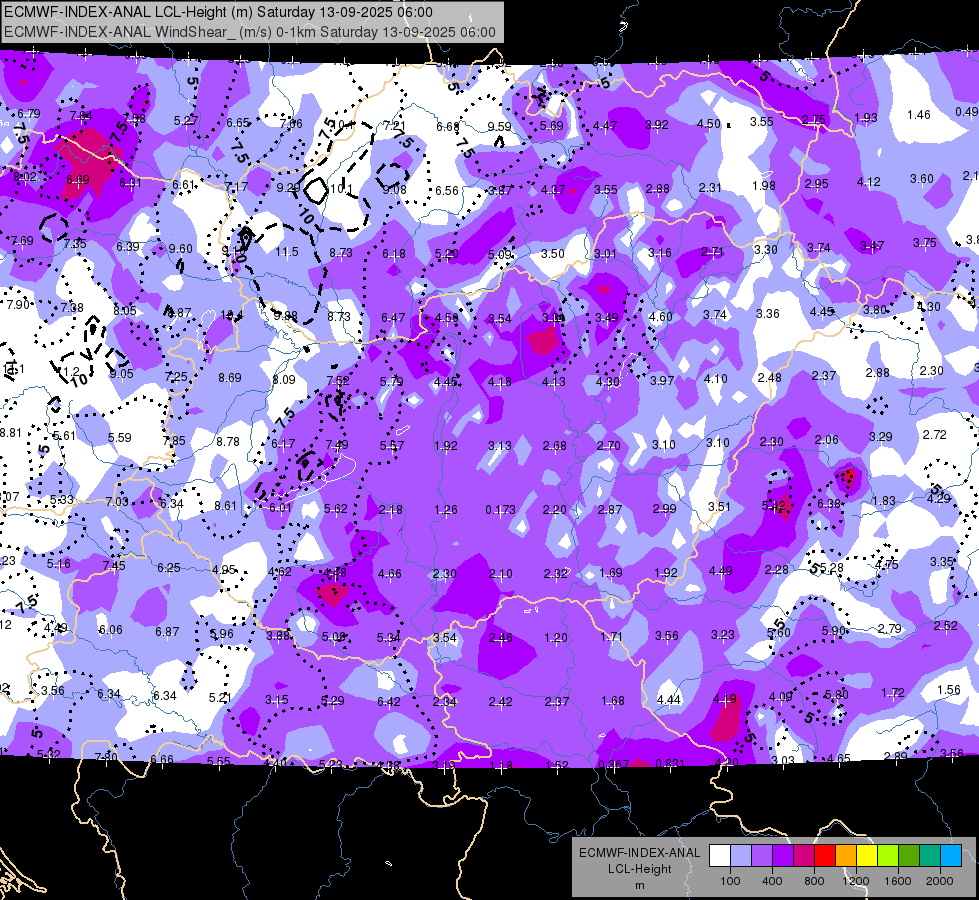Click the wind shear value 8.61
This screenshot has height=900, width=979.
pos(225,505)
